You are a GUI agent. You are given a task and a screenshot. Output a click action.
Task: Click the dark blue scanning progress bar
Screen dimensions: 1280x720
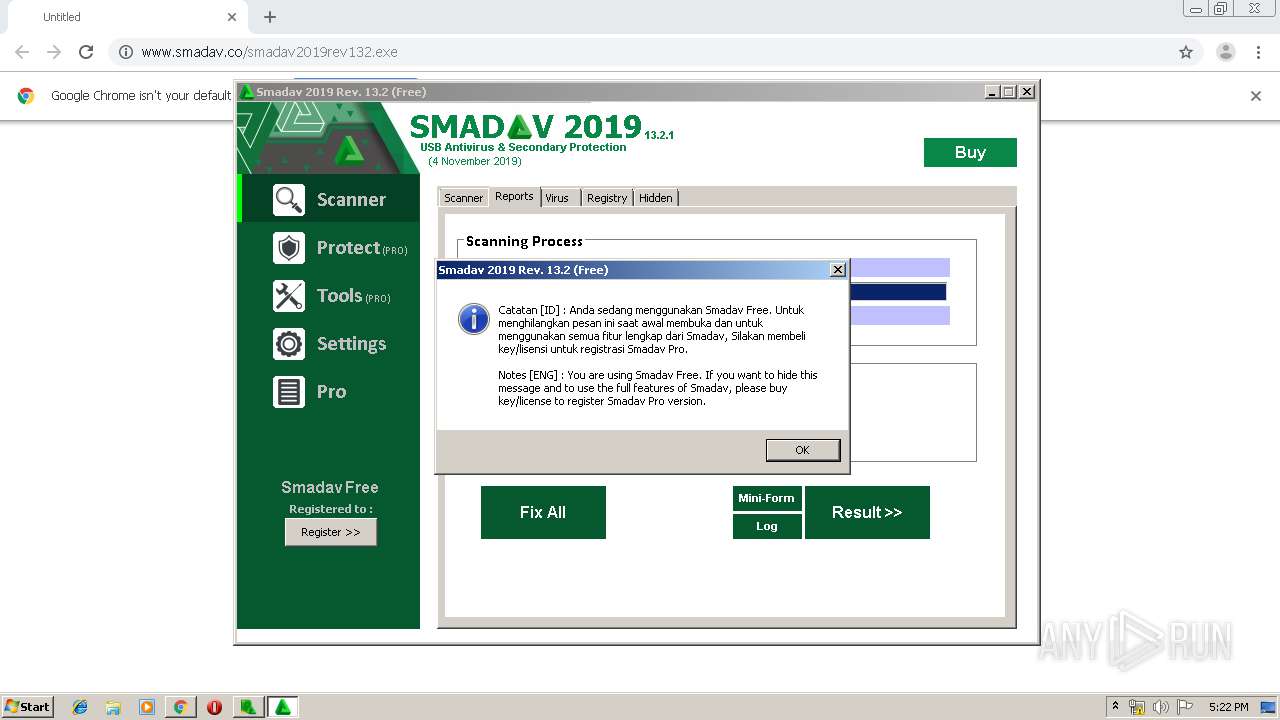(x=897, y=292)
